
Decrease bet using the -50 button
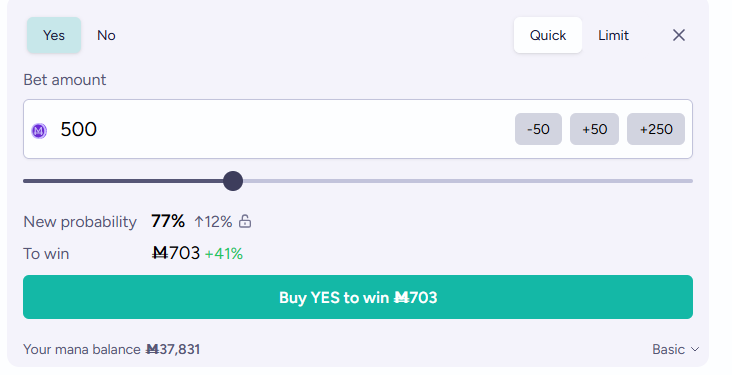pyautogui.click(x=538, y=129)
